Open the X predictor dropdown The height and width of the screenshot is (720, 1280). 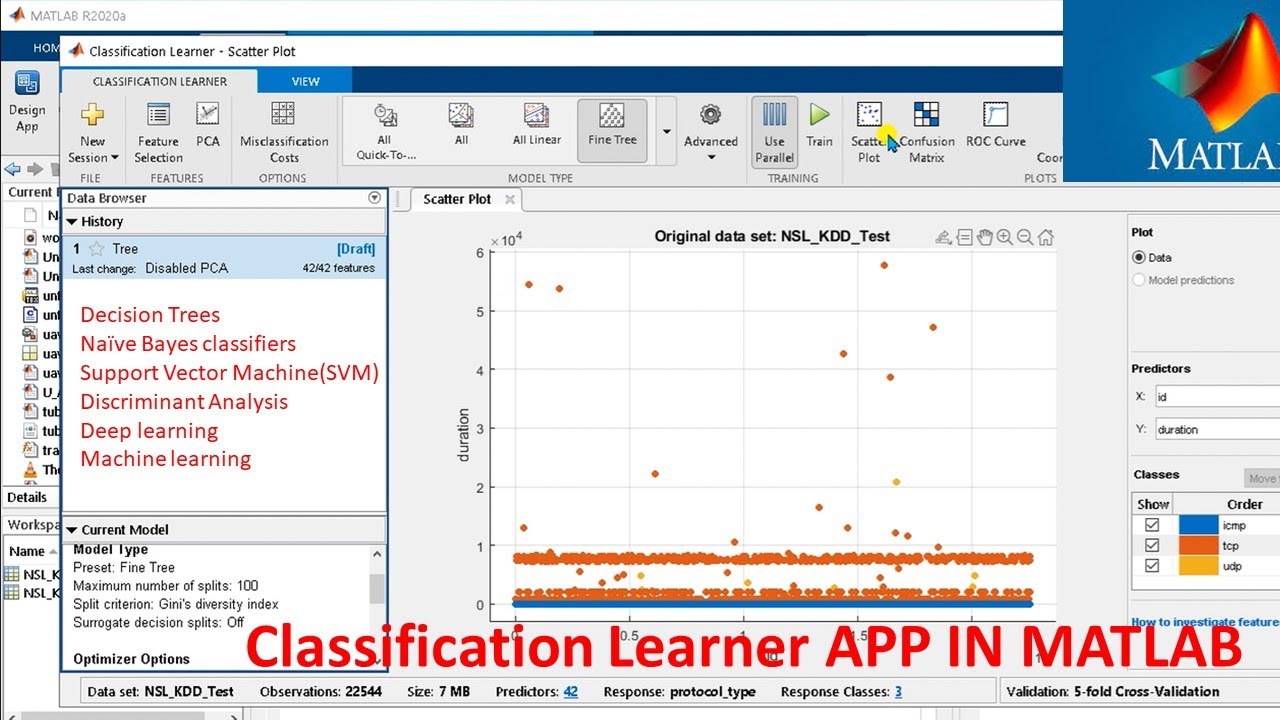1217,397
